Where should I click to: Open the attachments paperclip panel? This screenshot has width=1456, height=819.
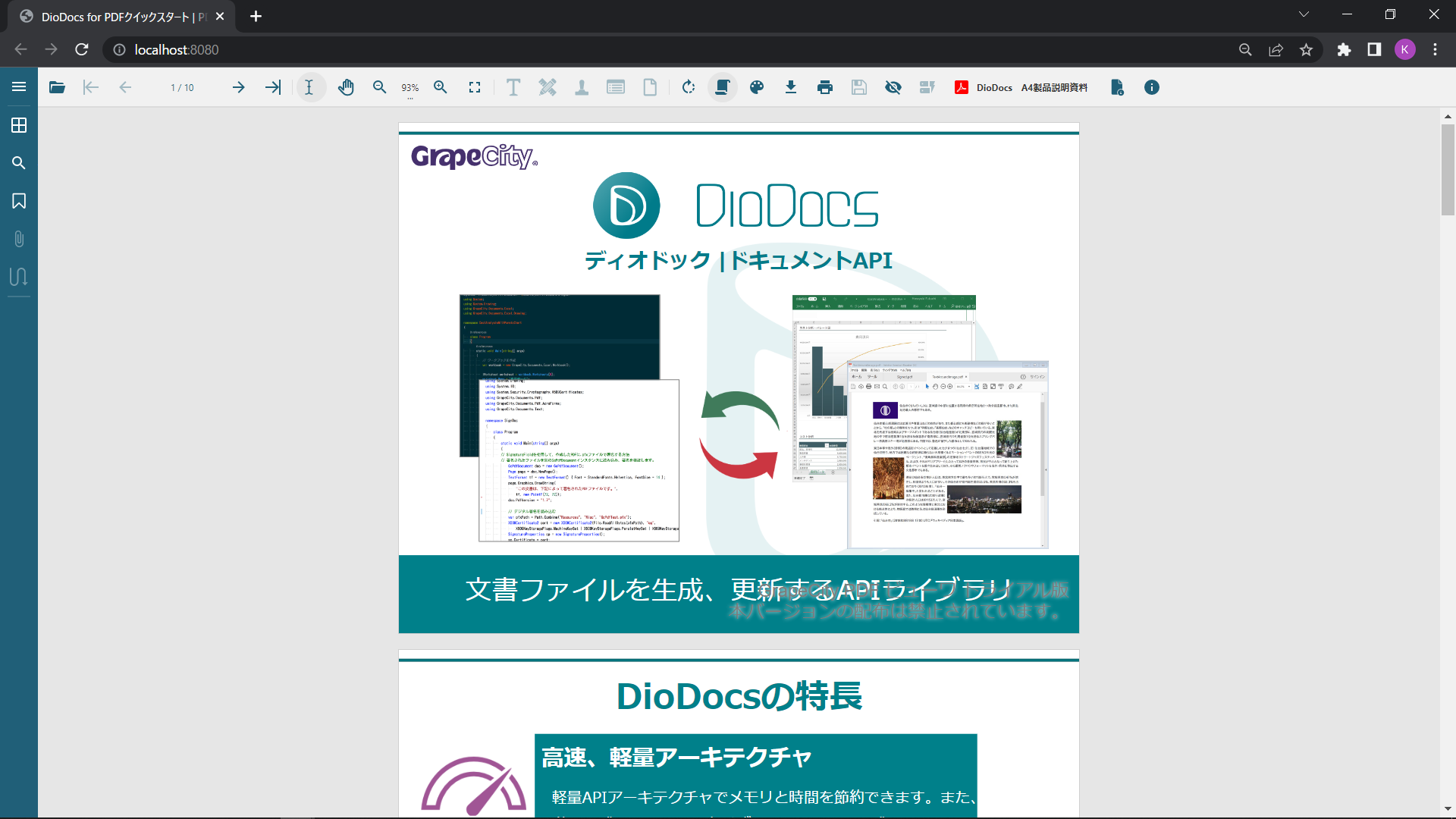click(19, 239)
